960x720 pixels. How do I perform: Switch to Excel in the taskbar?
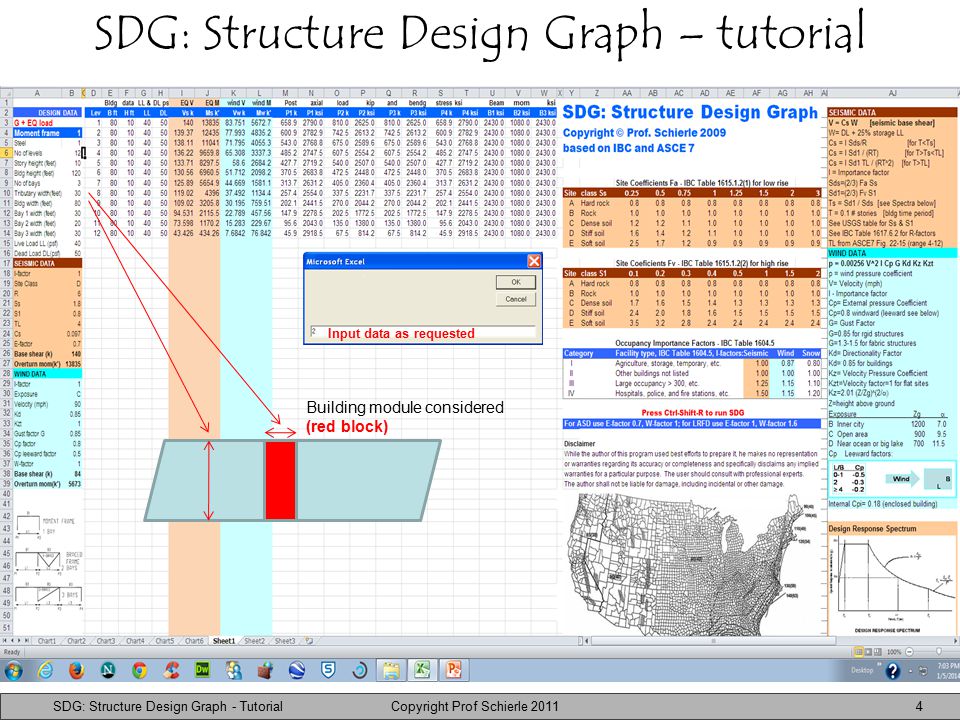pyautogui.click(x=422, y=670)
